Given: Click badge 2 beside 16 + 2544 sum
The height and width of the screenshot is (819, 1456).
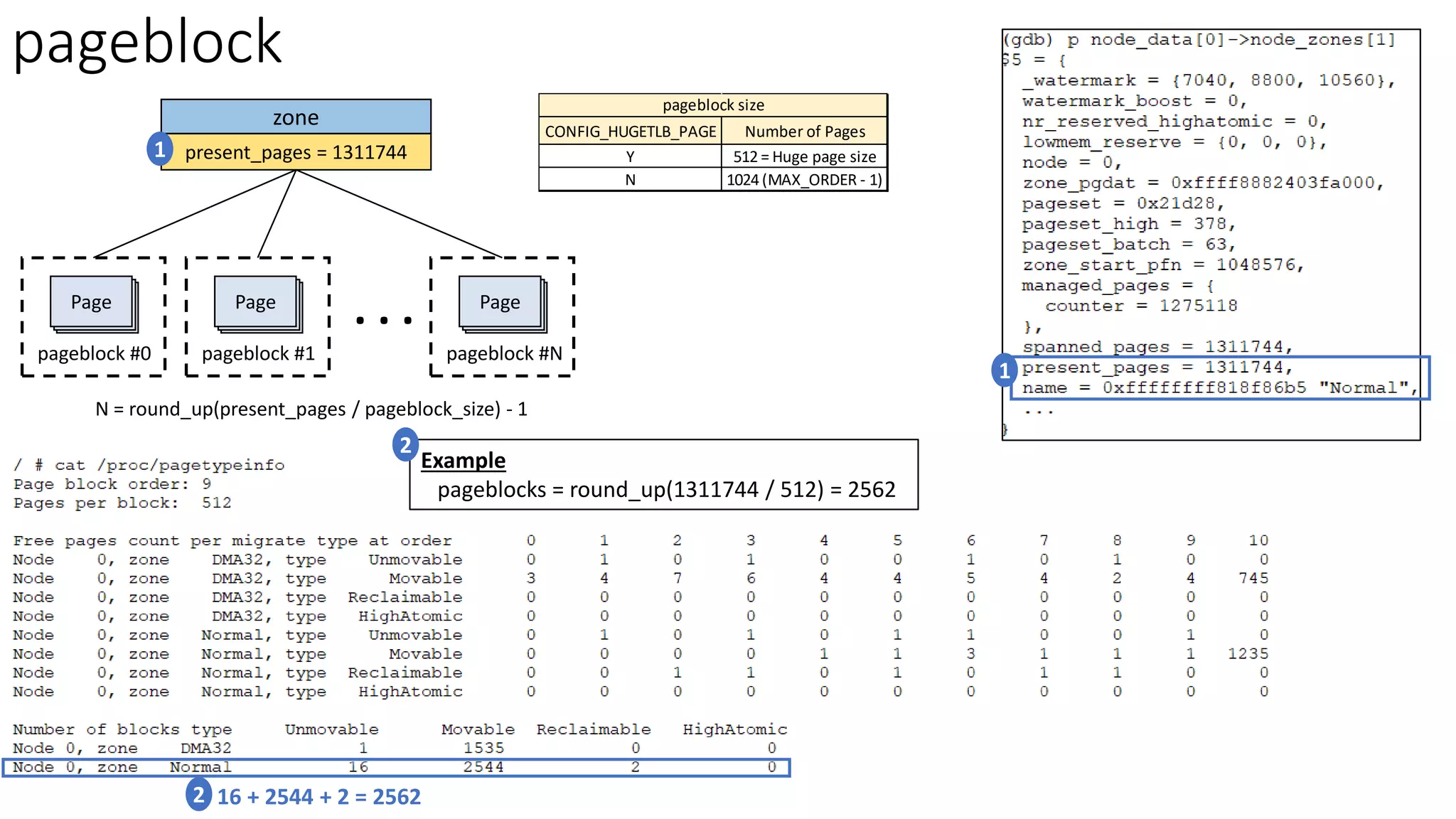Looking at the screenshot, I should click(x=199, y=795).
